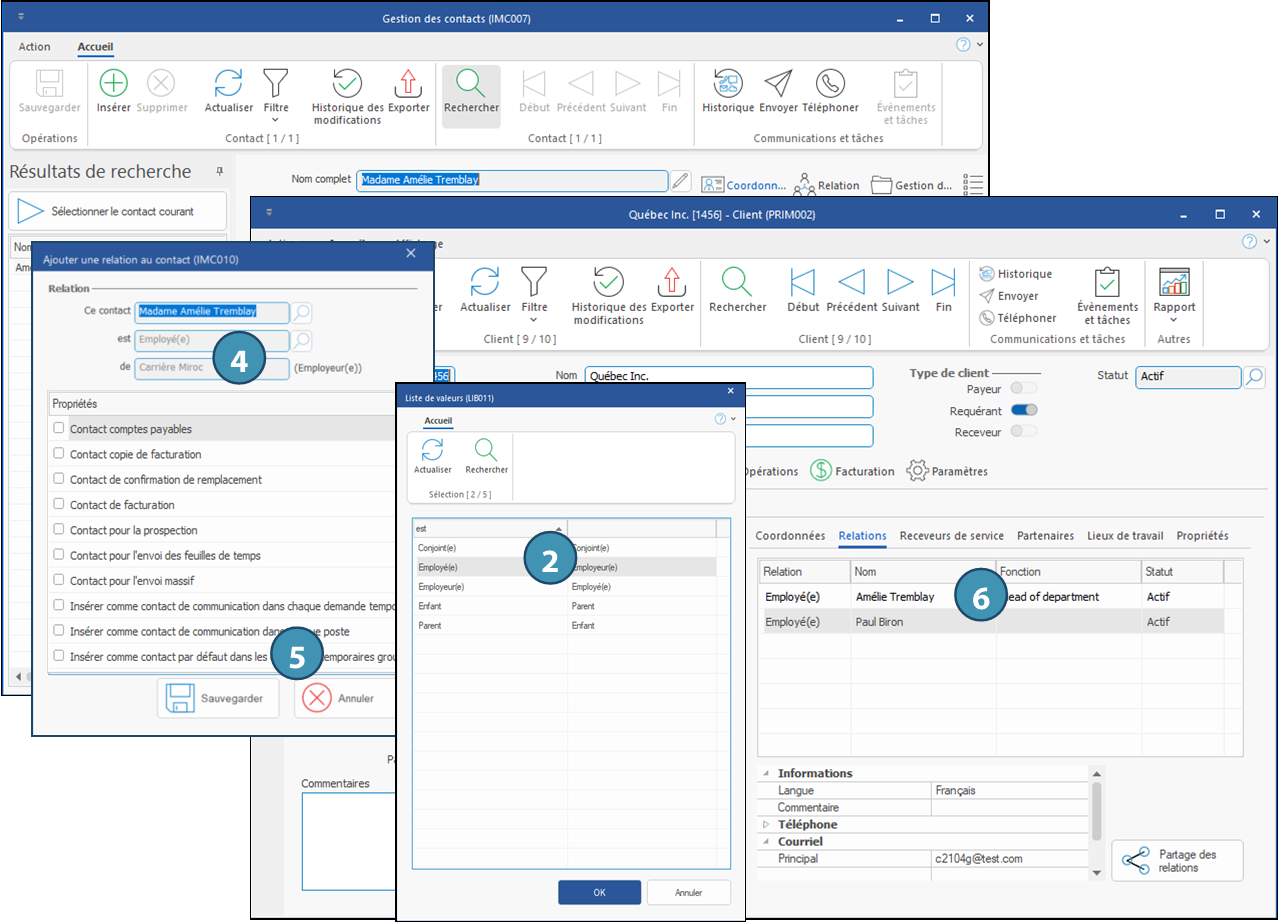Enable the Payeur toggle switch

1024,388
